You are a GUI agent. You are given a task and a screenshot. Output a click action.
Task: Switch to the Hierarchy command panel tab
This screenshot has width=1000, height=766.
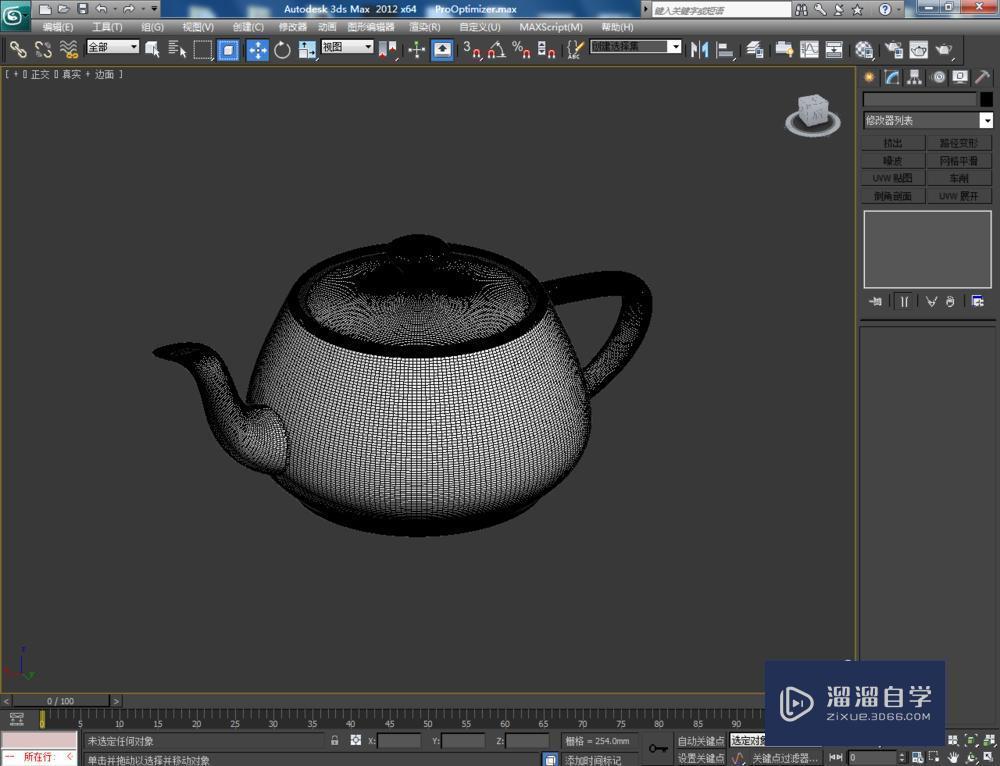(915, 77)
